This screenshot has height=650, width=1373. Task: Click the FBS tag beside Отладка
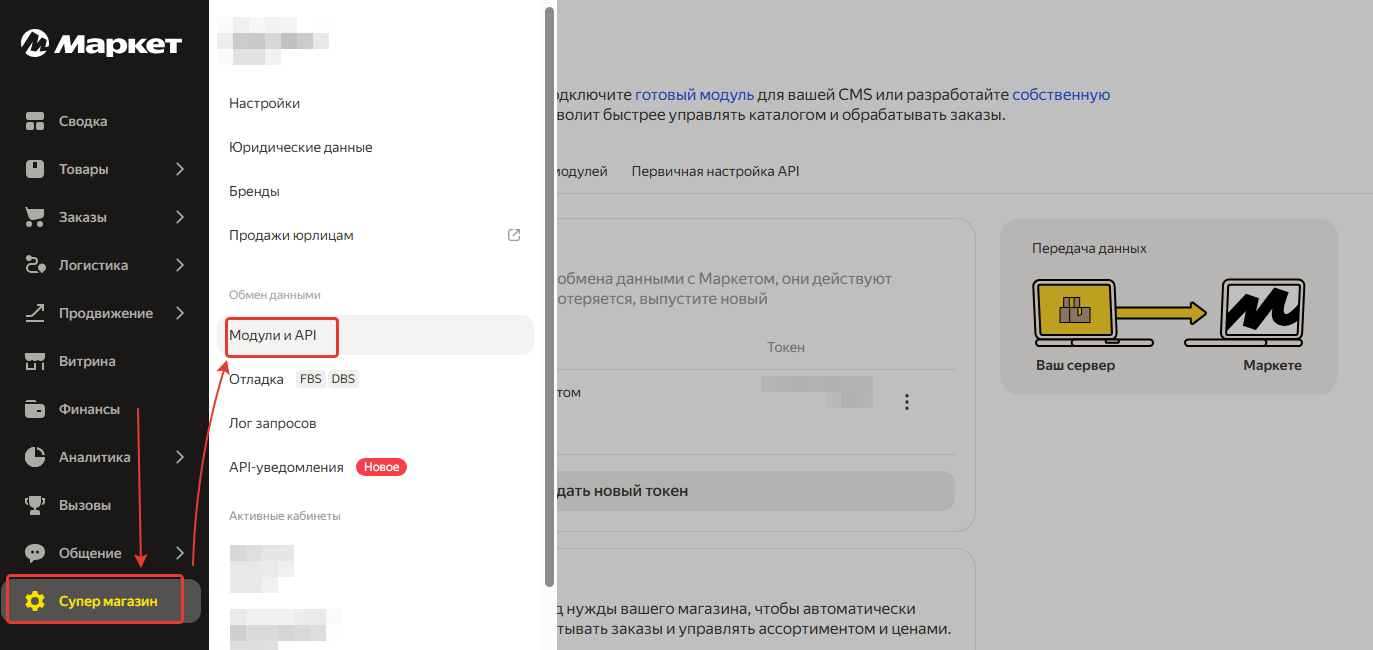310,379
